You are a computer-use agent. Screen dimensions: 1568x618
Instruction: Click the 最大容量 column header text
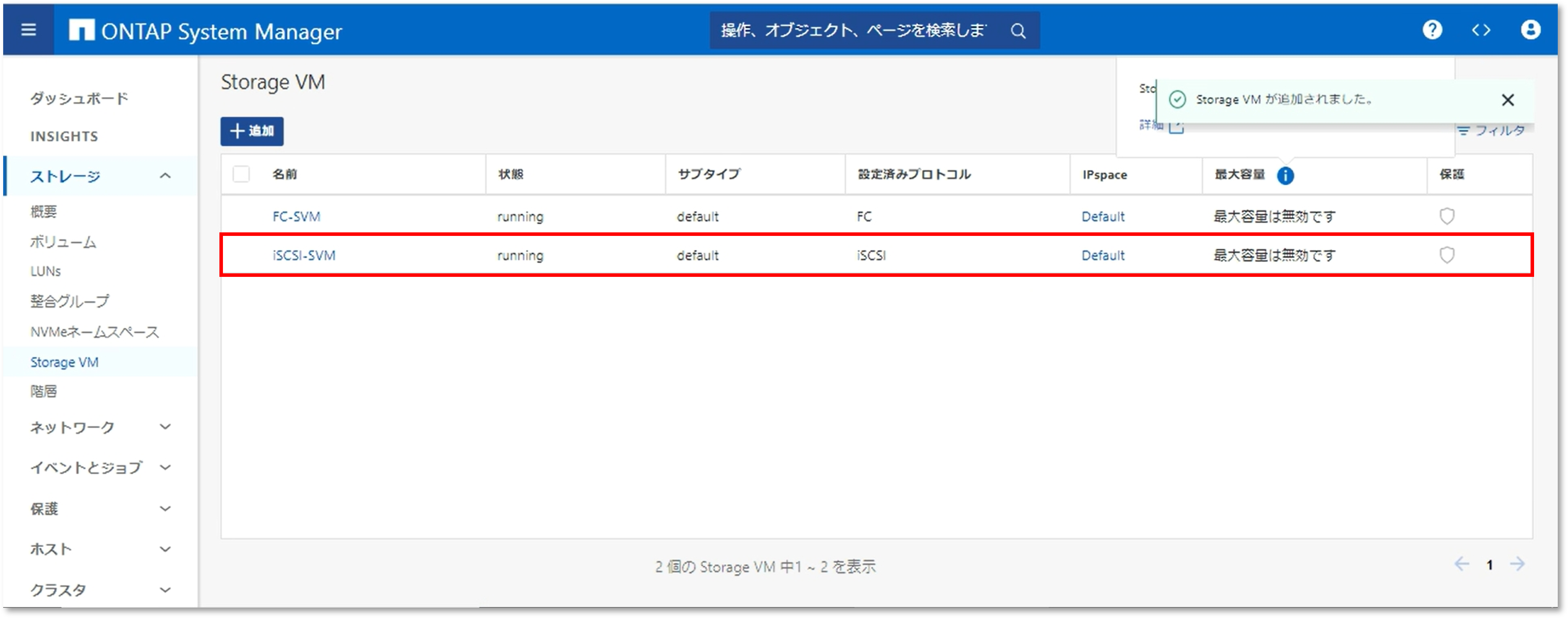coord(1239,174)
